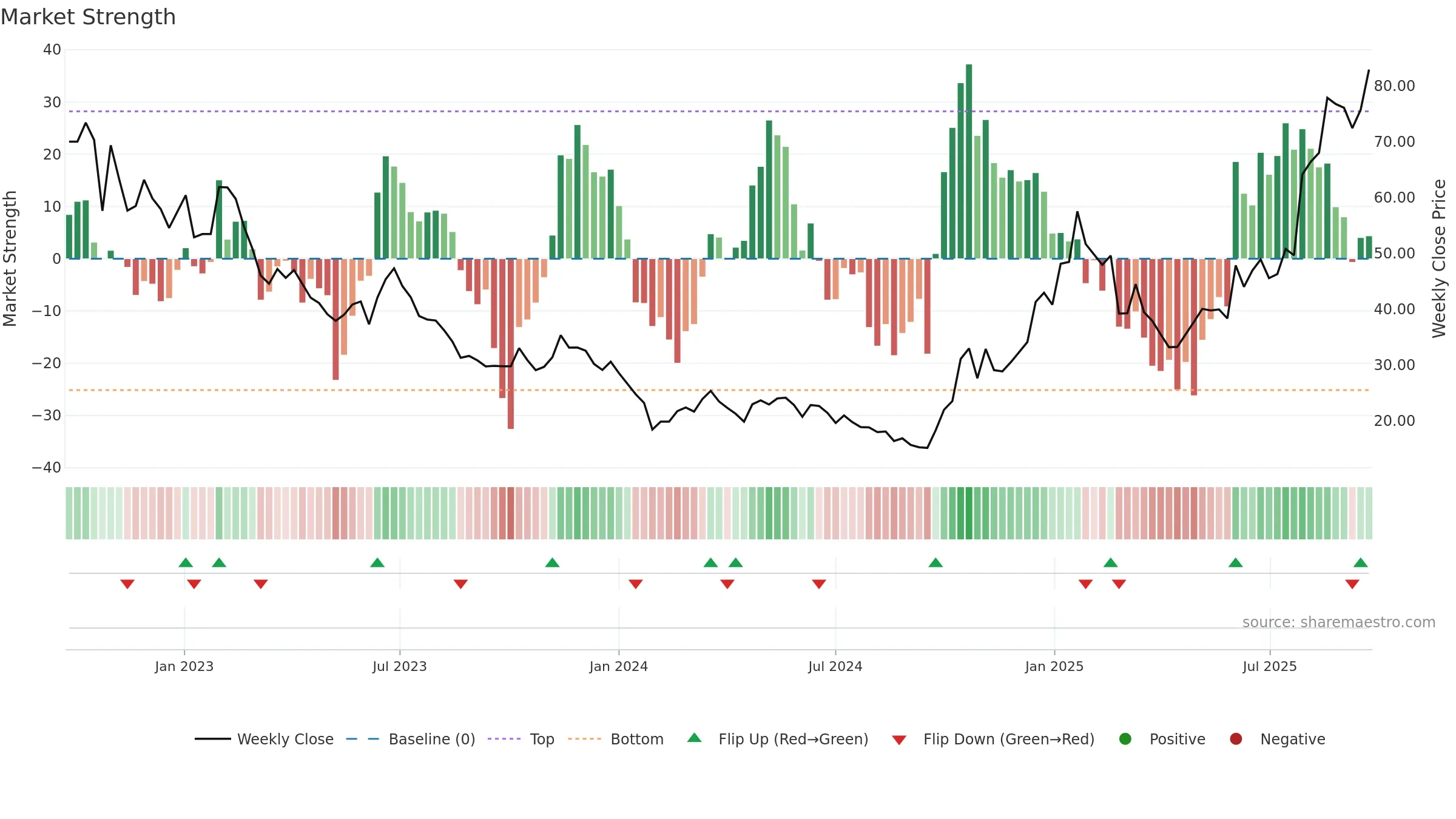Click the first red flip-down marker before Jan 2023
1456x819 pixels.
pyautogui.click(x=127, y=584)
